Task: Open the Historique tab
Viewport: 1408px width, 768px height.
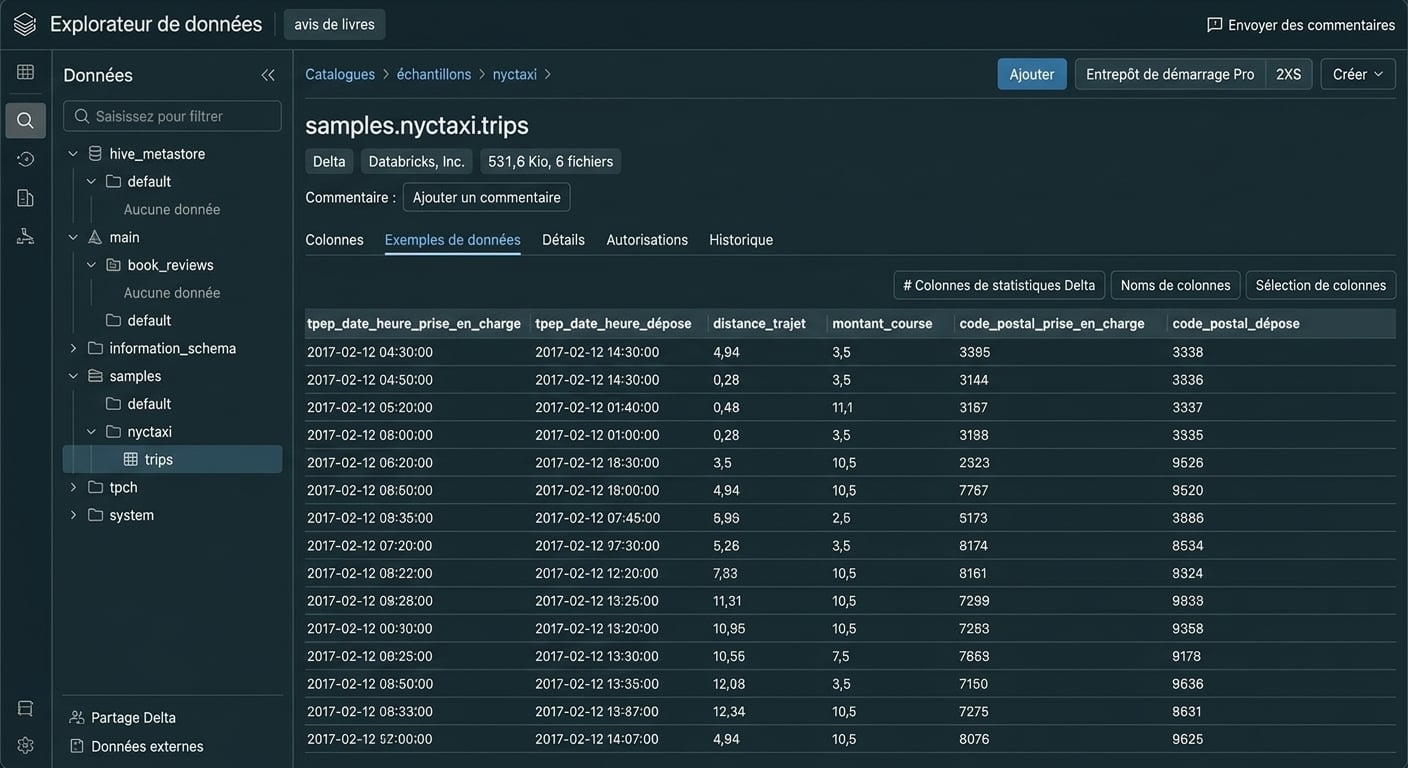Action: click(x=741, y=240)
